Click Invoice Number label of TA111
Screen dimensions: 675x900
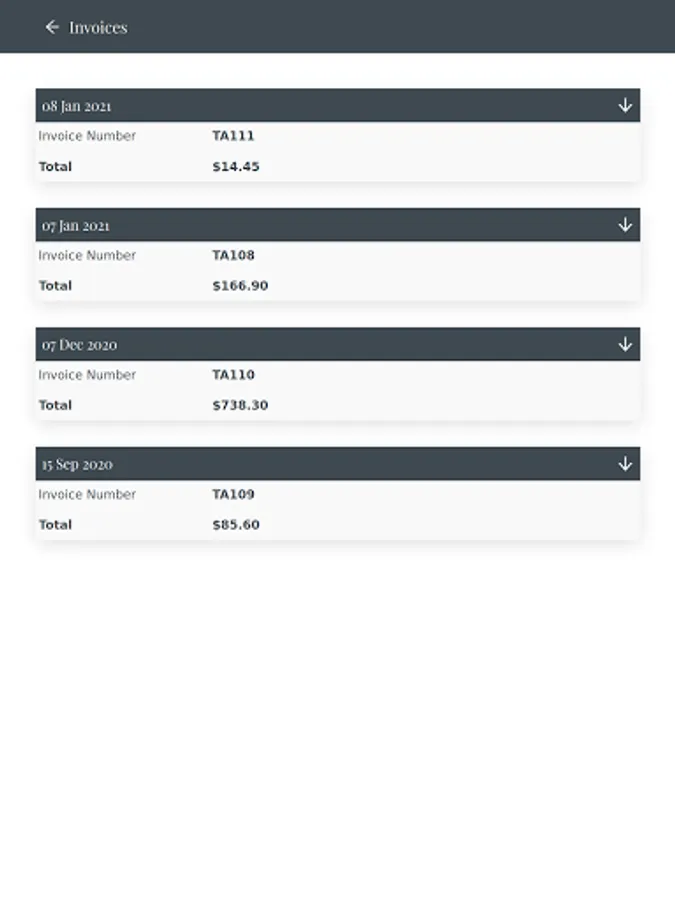click(87, 136)
